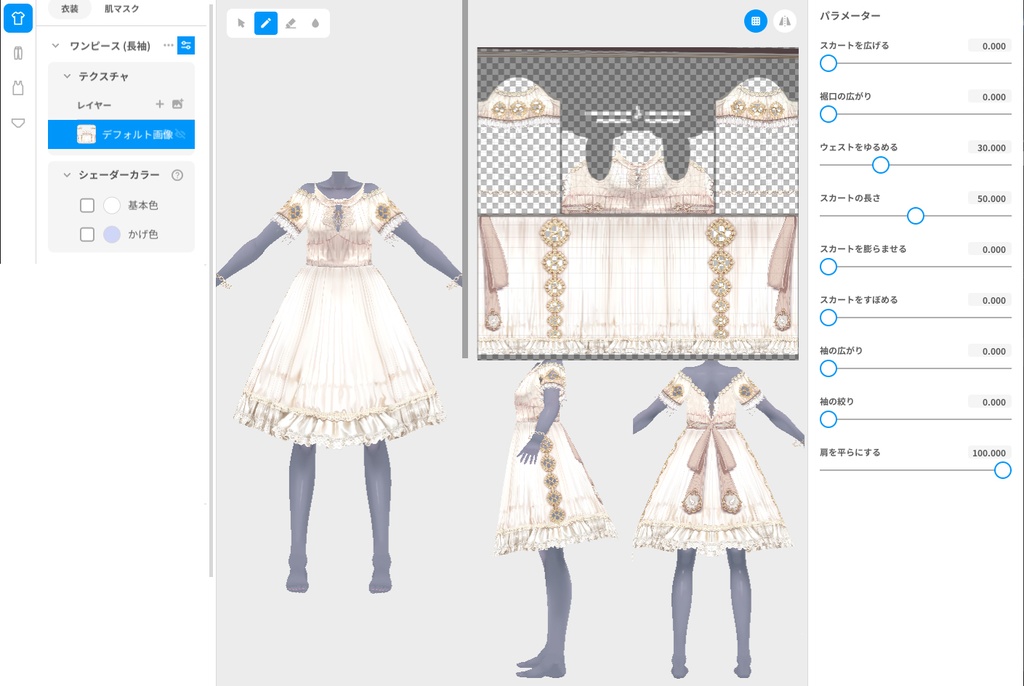
Task: Enable mirror symmetry painting
Action: 784,21
